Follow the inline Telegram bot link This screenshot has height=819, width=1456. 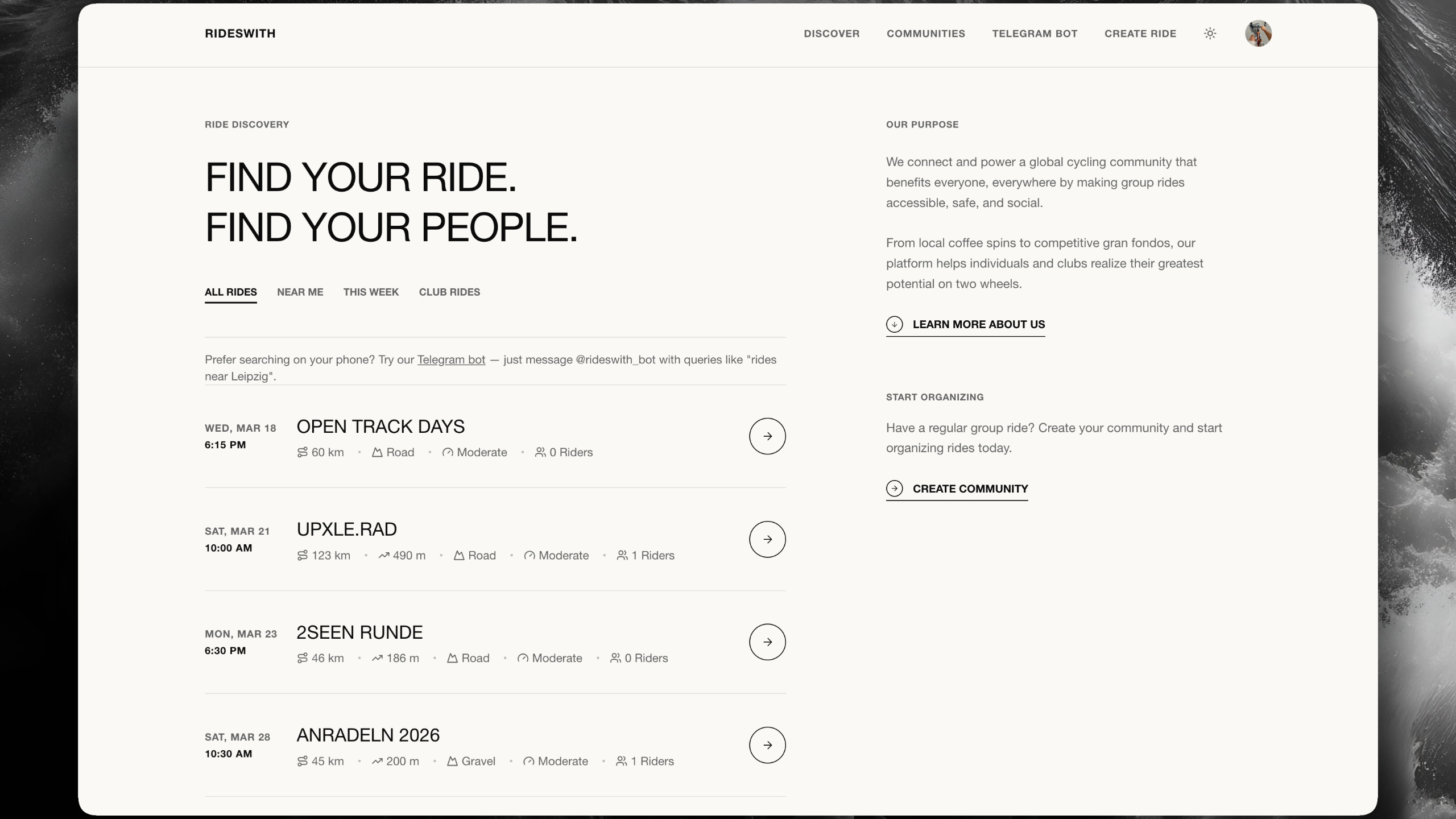coord(451,359)
